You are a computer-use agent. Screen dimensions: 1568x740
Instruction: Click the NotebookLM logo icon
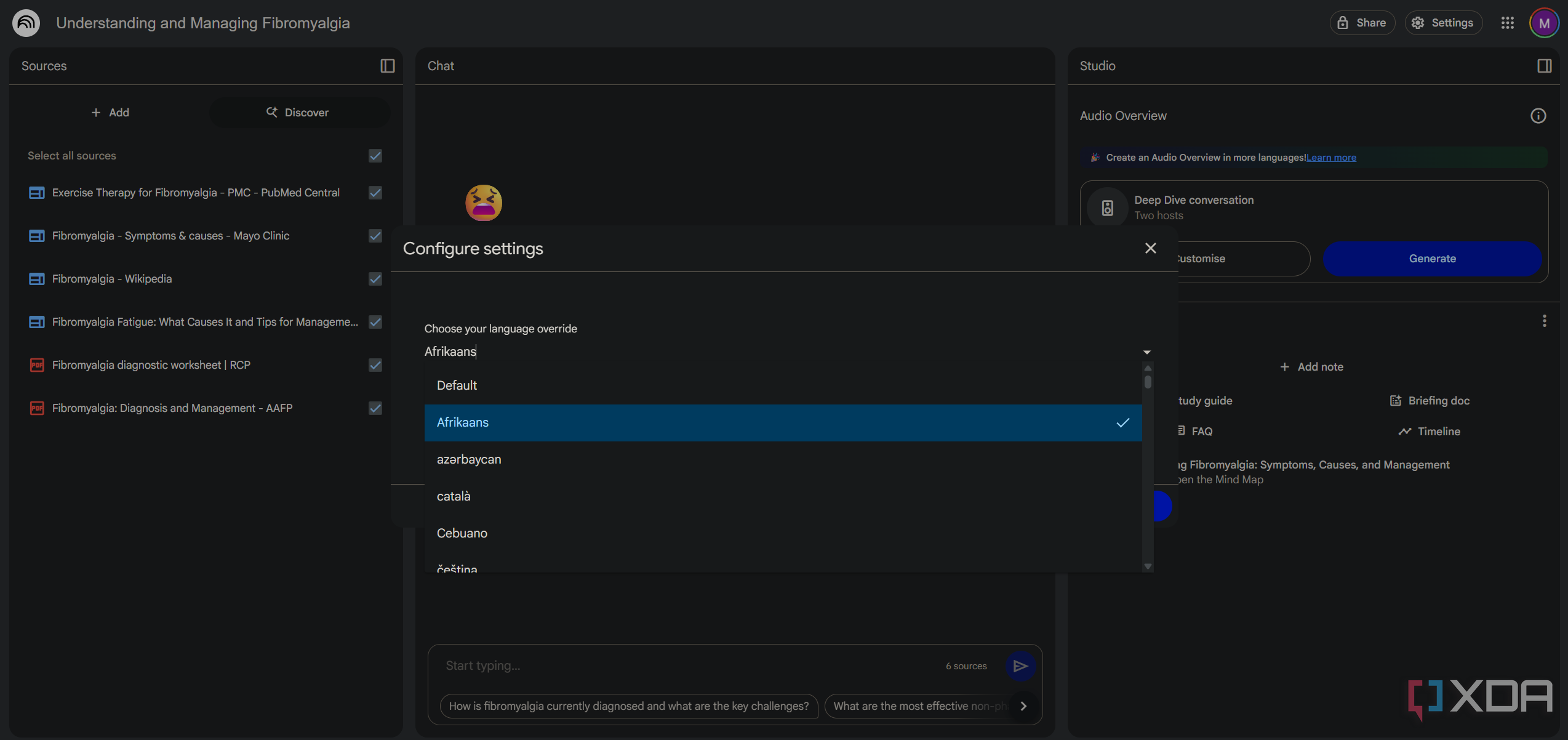point(26,23)
